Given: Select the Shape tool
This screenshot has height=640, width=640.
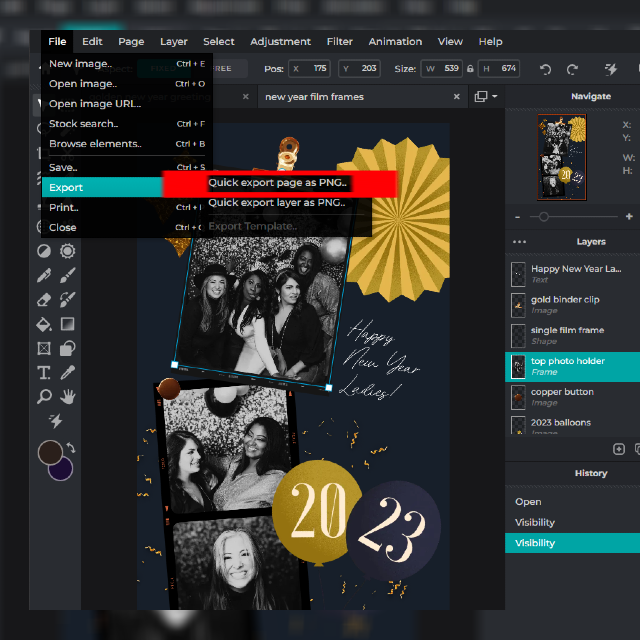Looking at the screenshot, I should (x=68, y=349).
